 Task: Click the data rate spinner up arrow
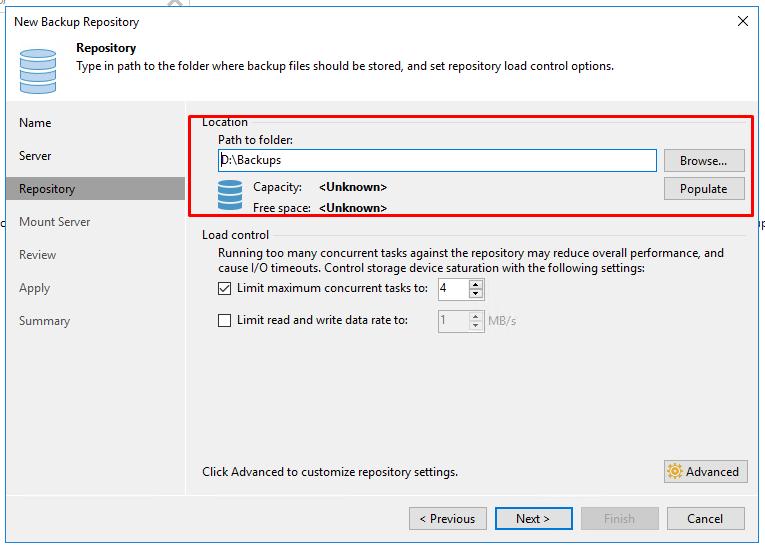pos(476,316)
